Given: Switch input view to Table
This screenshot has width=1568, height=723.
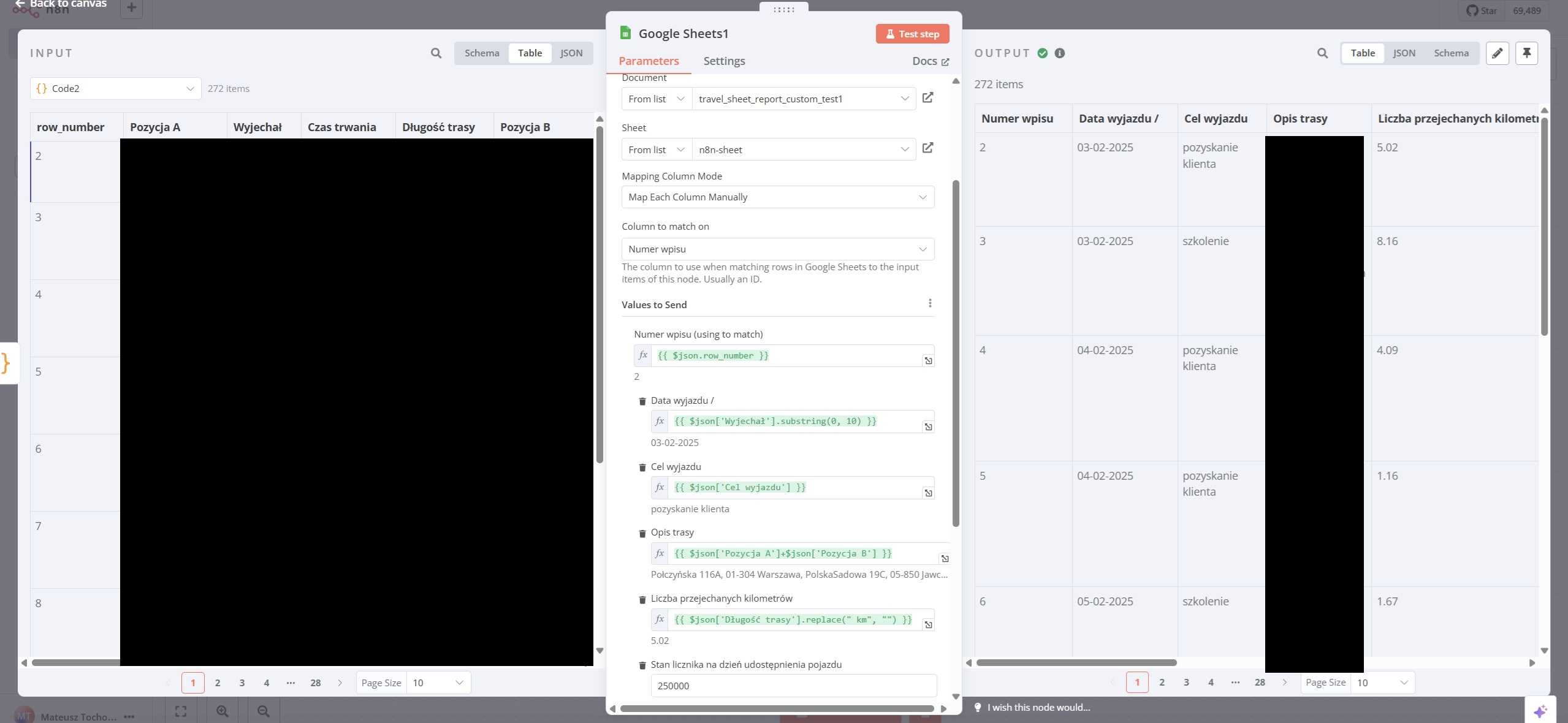Looking at the screenshot, I should click(530, 53).
